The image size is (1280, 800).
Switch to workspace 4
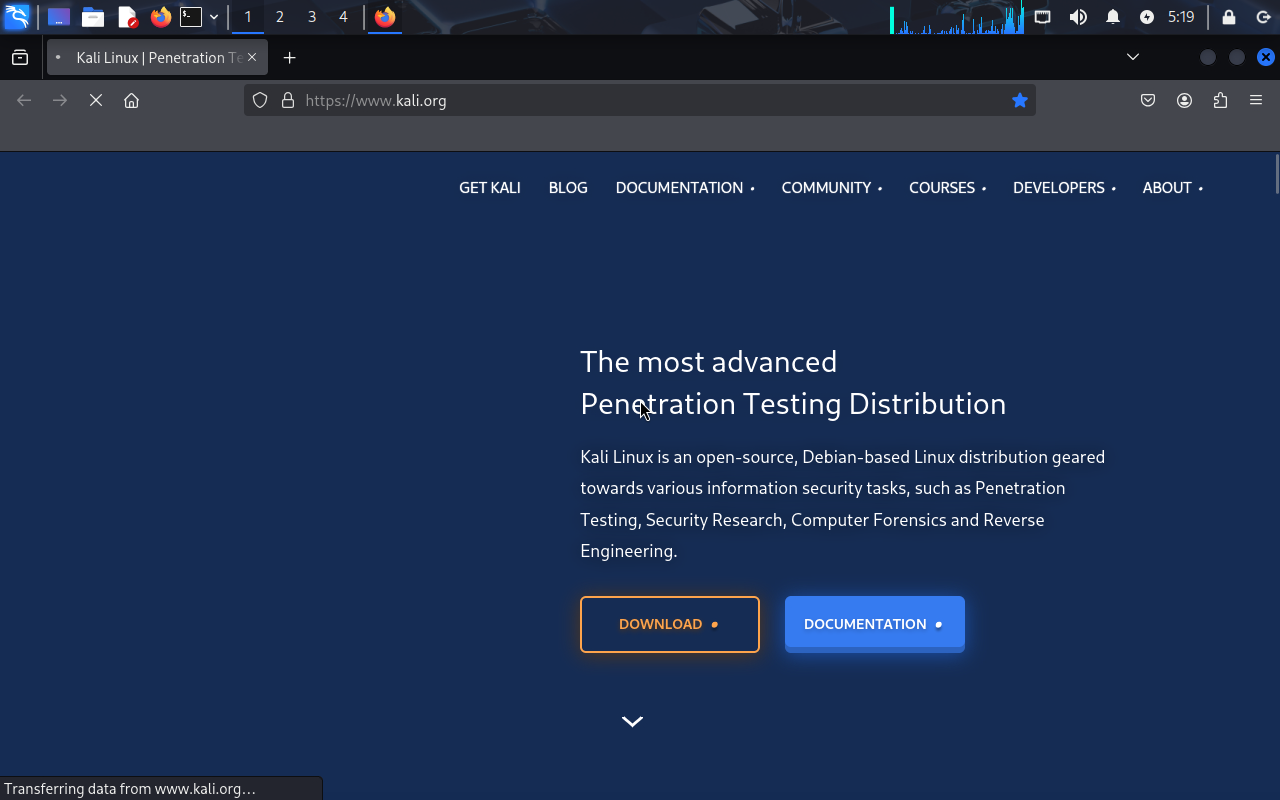tap(344, 17)
